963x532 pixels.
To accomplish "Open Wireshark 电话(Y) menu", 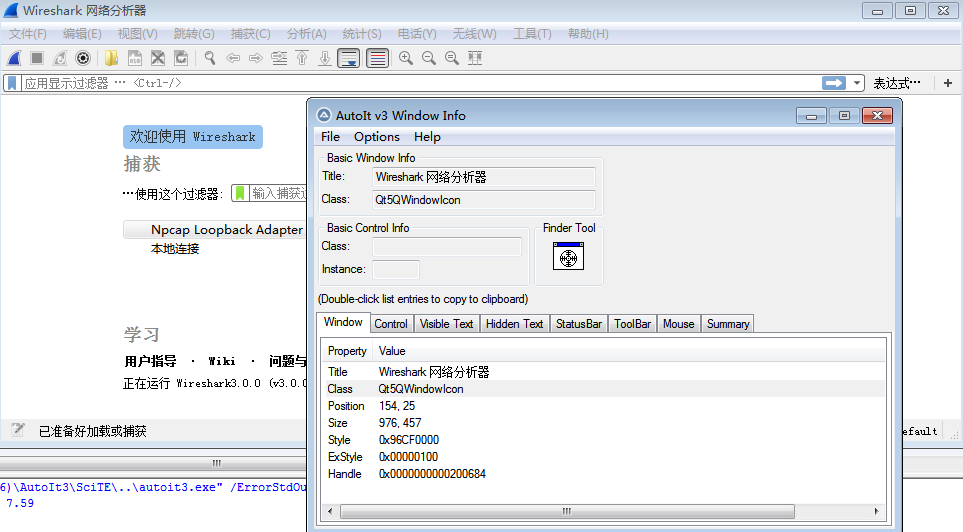I will tap(417, 34).
